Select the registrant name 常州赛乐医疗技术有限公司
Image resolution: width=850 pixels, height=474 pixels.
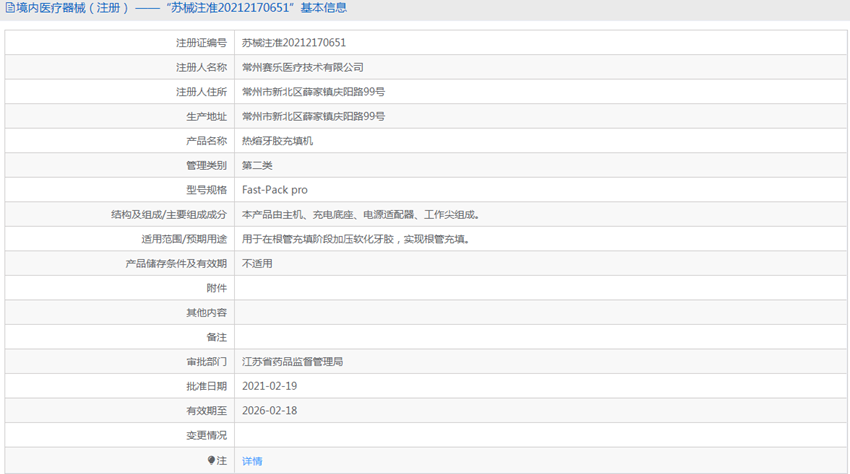[302, 67]
